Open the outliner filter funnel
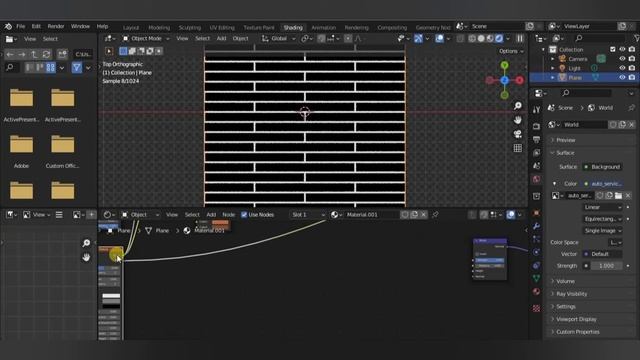 pos(636,38)
